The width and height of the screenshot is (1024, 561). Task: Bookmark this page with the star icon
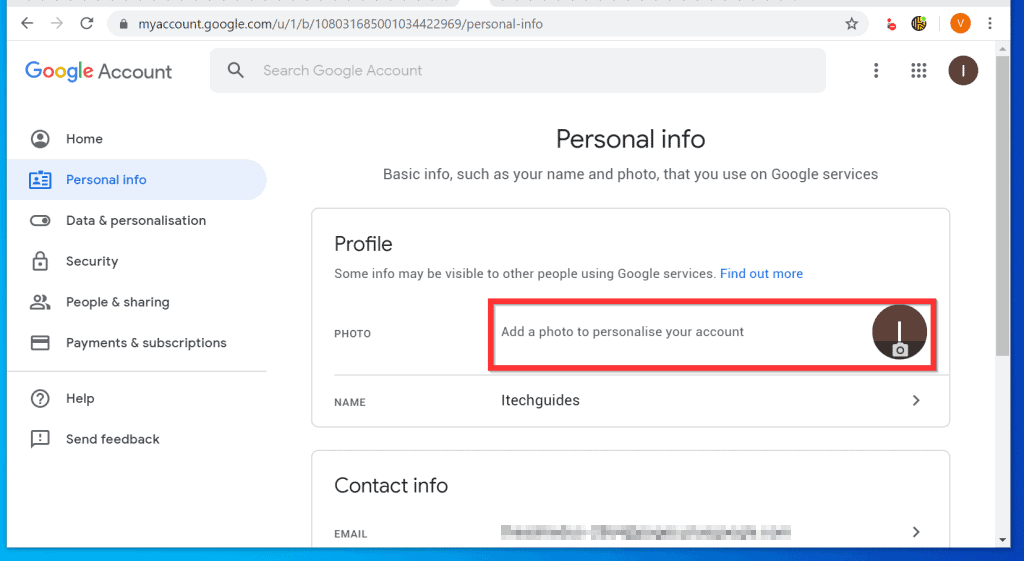[x=852, y=24]
